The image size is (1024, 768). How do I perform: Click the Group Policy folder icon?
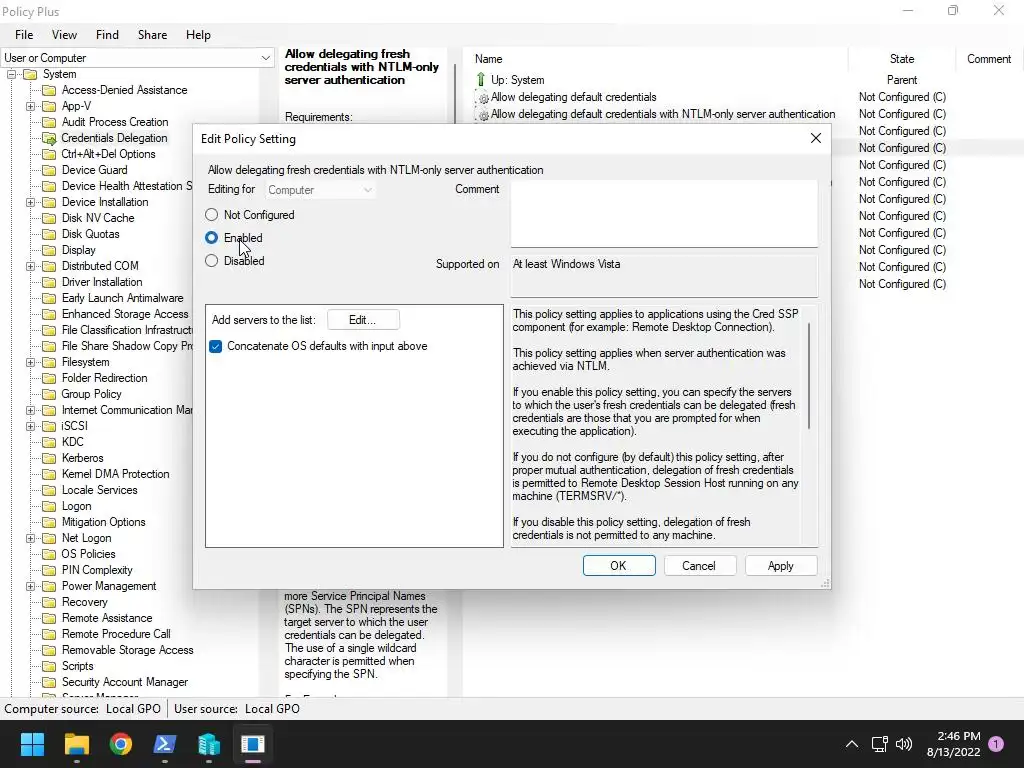[49, 394]
